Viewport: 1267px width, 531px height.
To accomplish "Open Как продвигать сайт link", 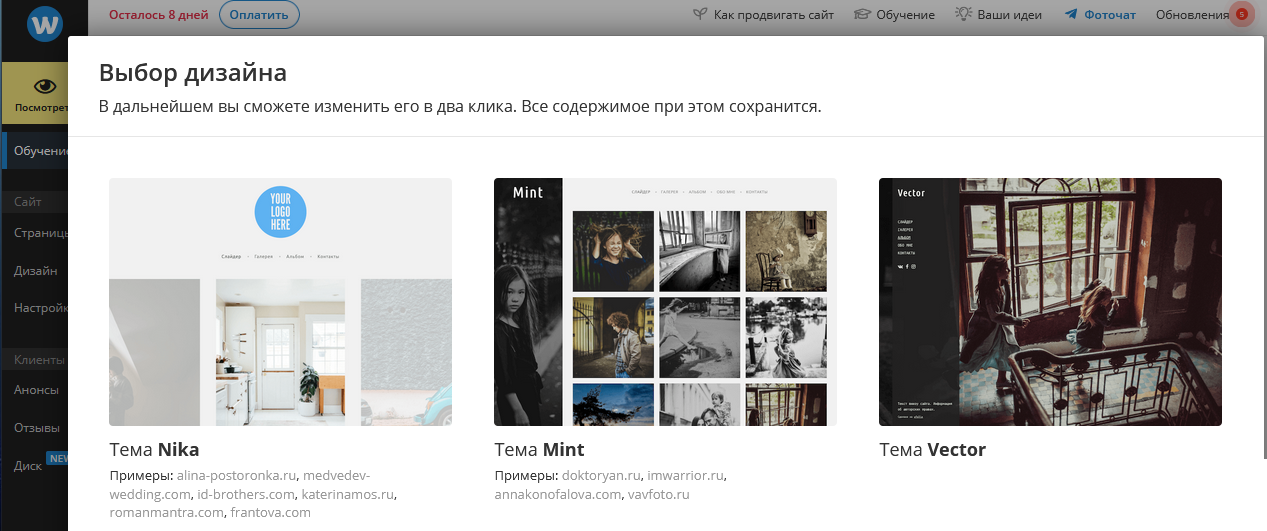I will tap(773, 15).
